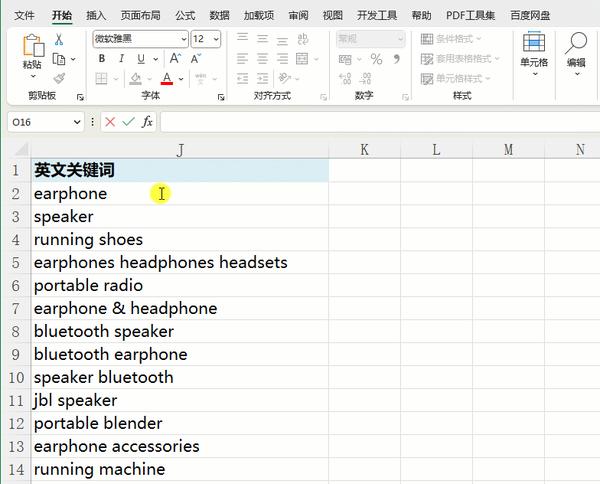Image resolution: width=600 pixels, height=484 pixels.
Task: Click the Name Box showing O16
Action: tap(46, 122)
